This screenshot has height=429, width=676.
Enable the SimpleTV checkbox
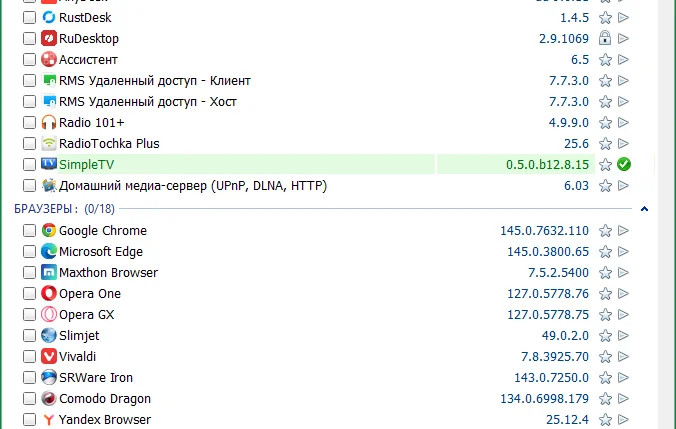coord(29,165)
